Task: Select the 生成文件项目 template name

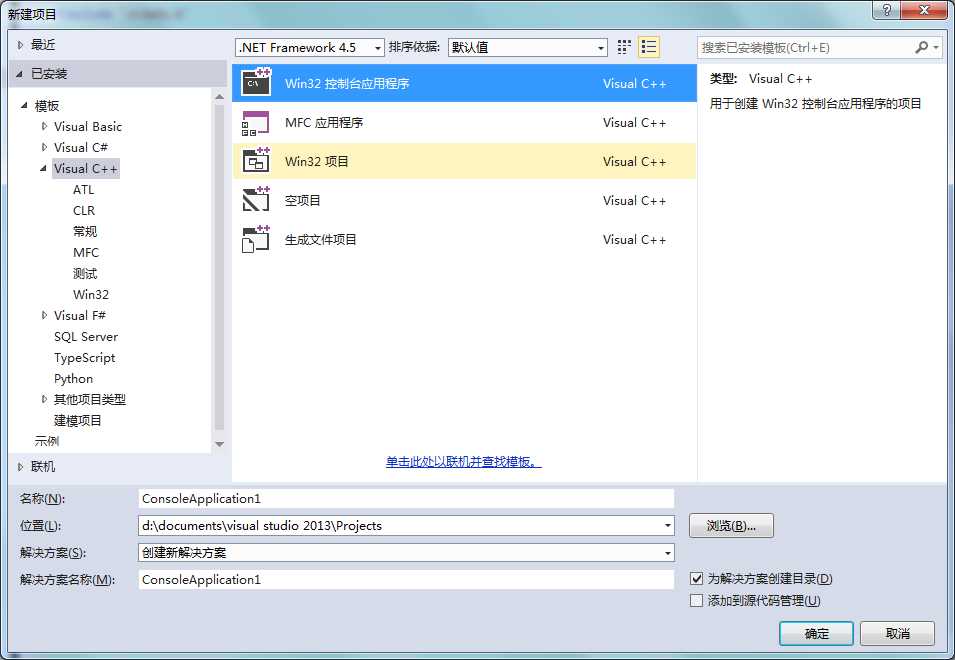Action: click(x=320, y=239)
